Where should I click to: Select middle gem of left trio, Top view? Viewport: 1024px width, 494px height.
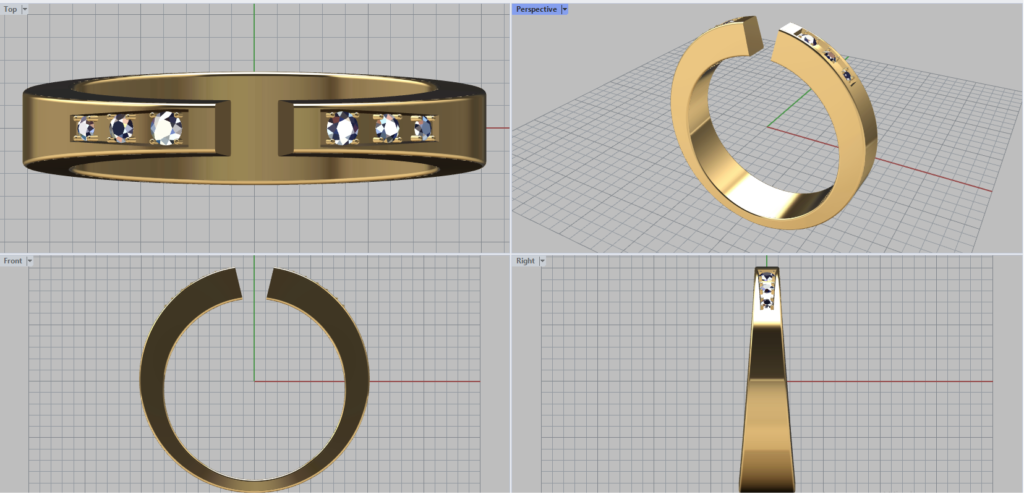point(121,128)
